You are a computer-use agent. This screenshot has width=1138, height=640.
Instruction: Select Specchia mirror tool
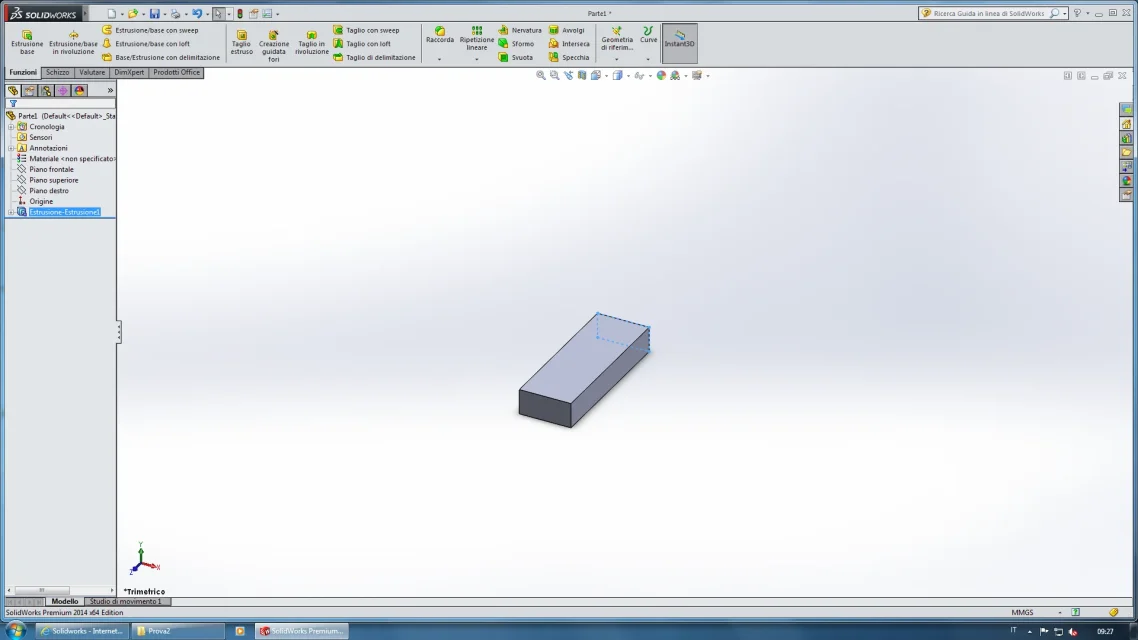pos(569,57)
